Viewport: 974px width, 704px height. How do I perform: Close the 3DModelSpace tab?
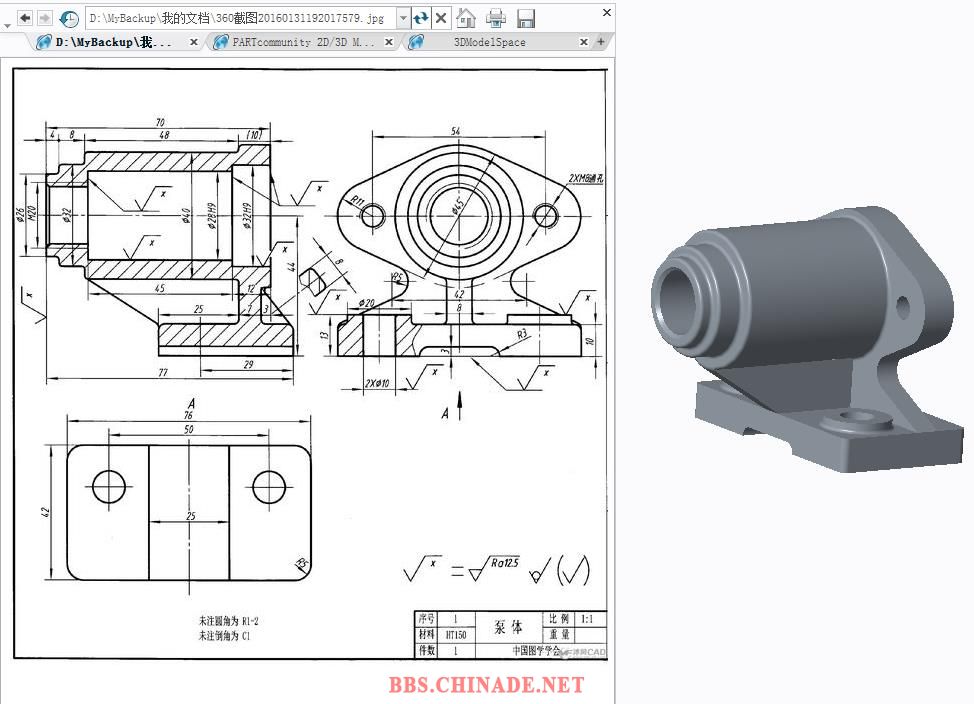tap(584, 42)
